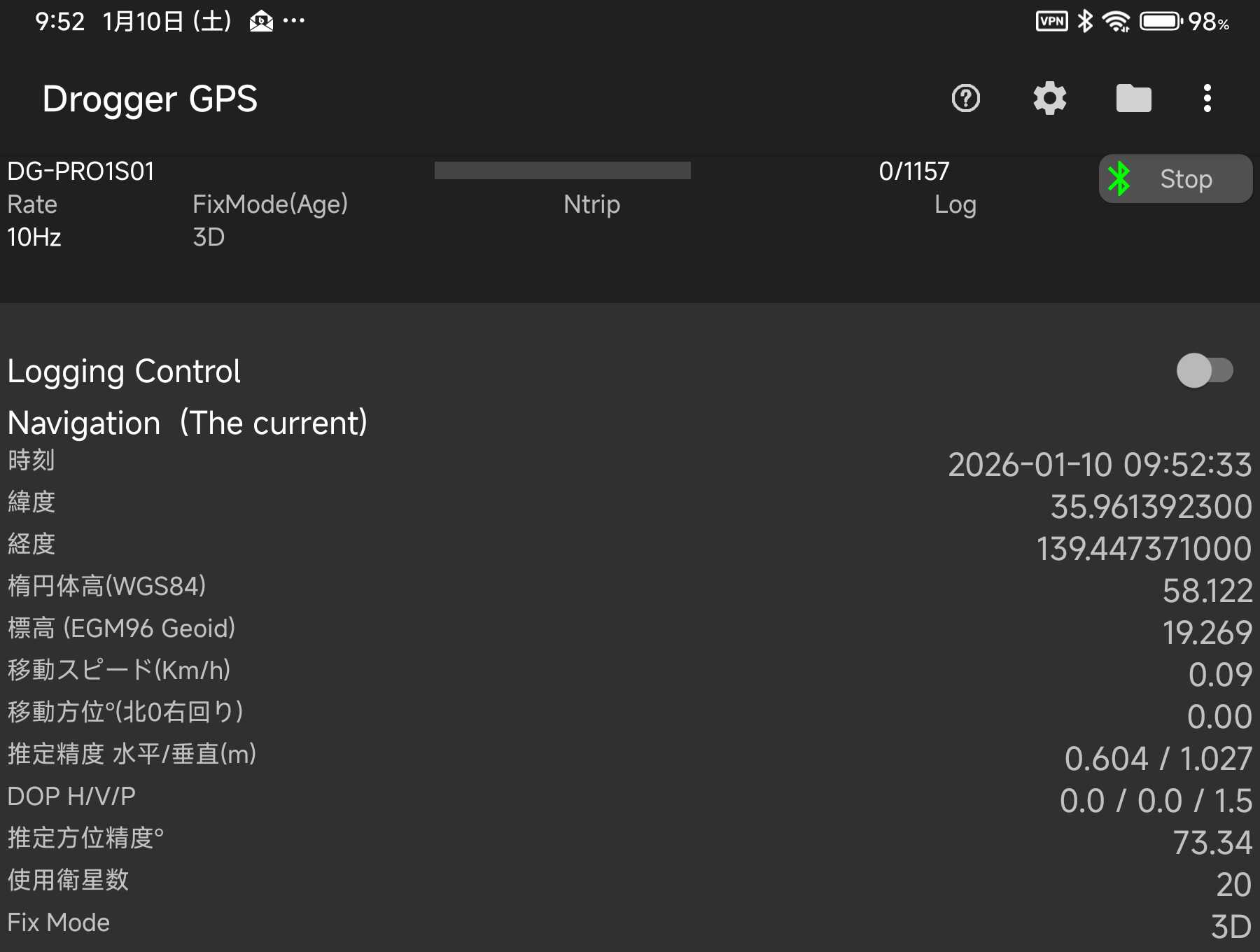Tap the VPN status icon

[1051, 22]
